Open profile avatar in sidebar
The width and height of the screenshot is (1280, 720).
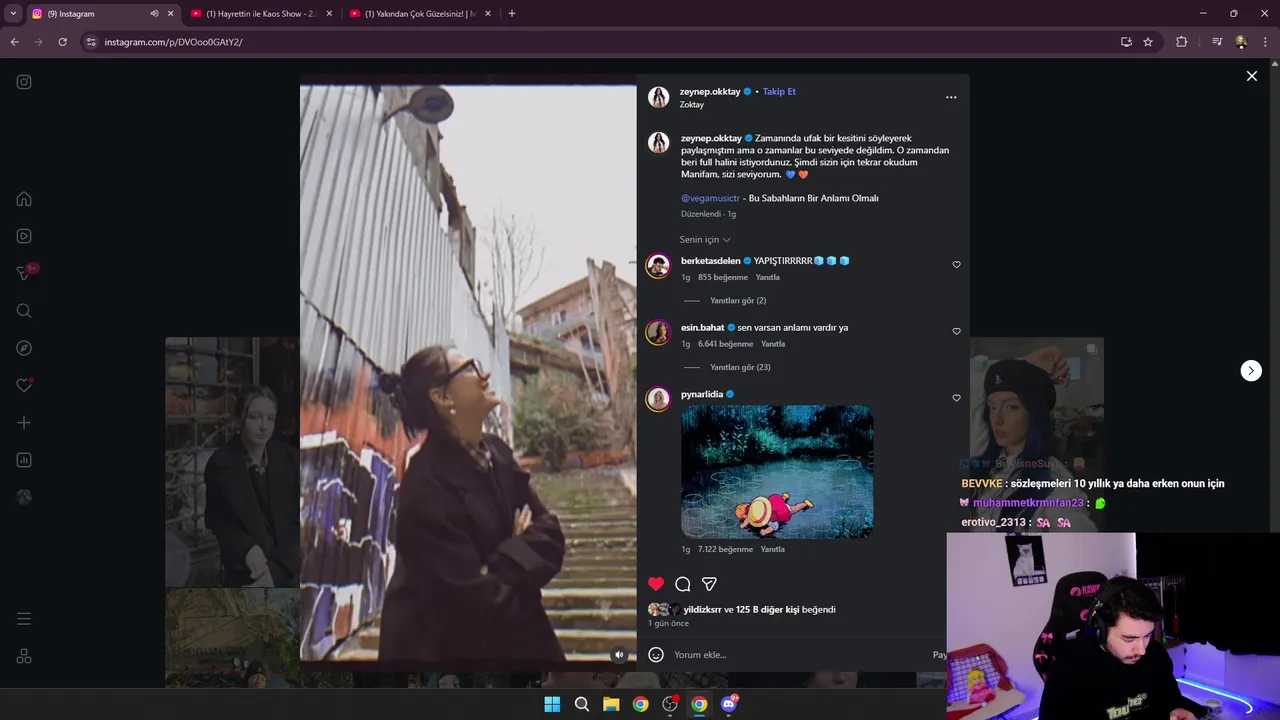tap(24, 497)
